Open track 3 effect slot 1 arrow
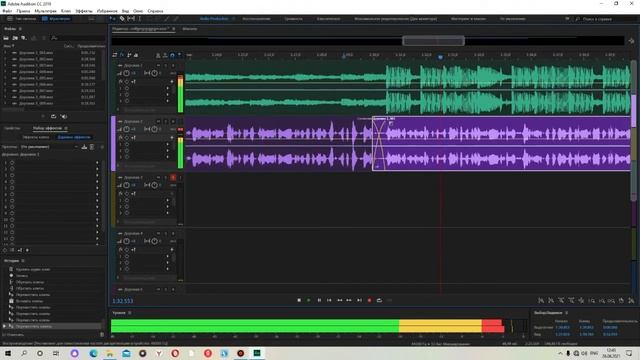Image resolution: width=640 pixels, height=360 pixels. [x=167, y=200]
